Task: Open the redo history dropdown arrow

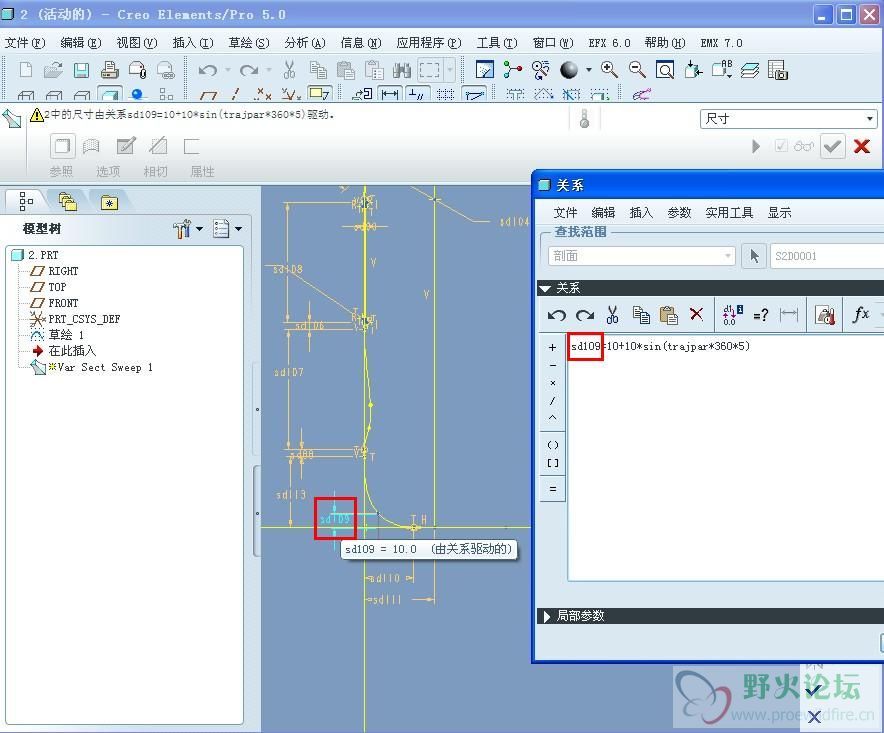Action: pyautogui.click(x=269, y=70)
